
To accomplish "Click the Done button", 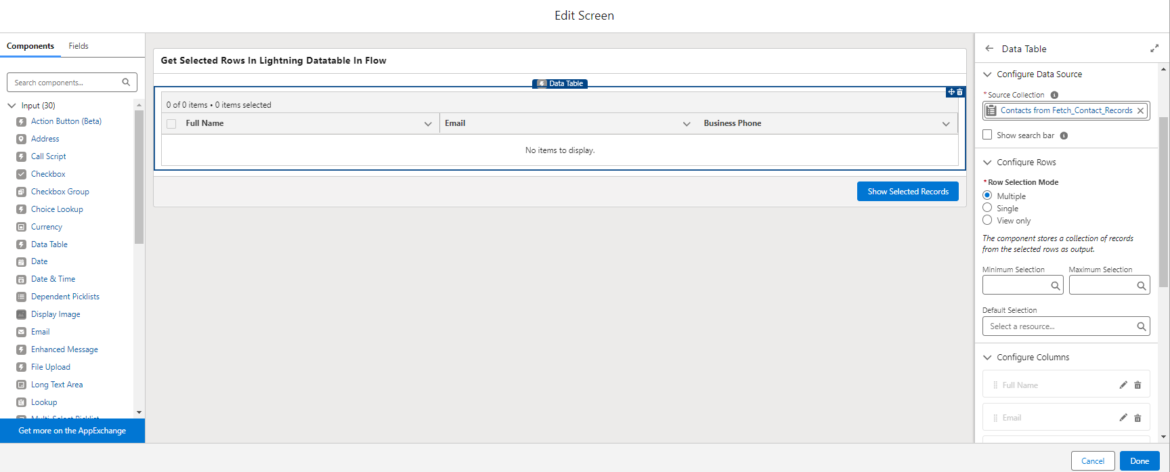I will coord(1139,460).
